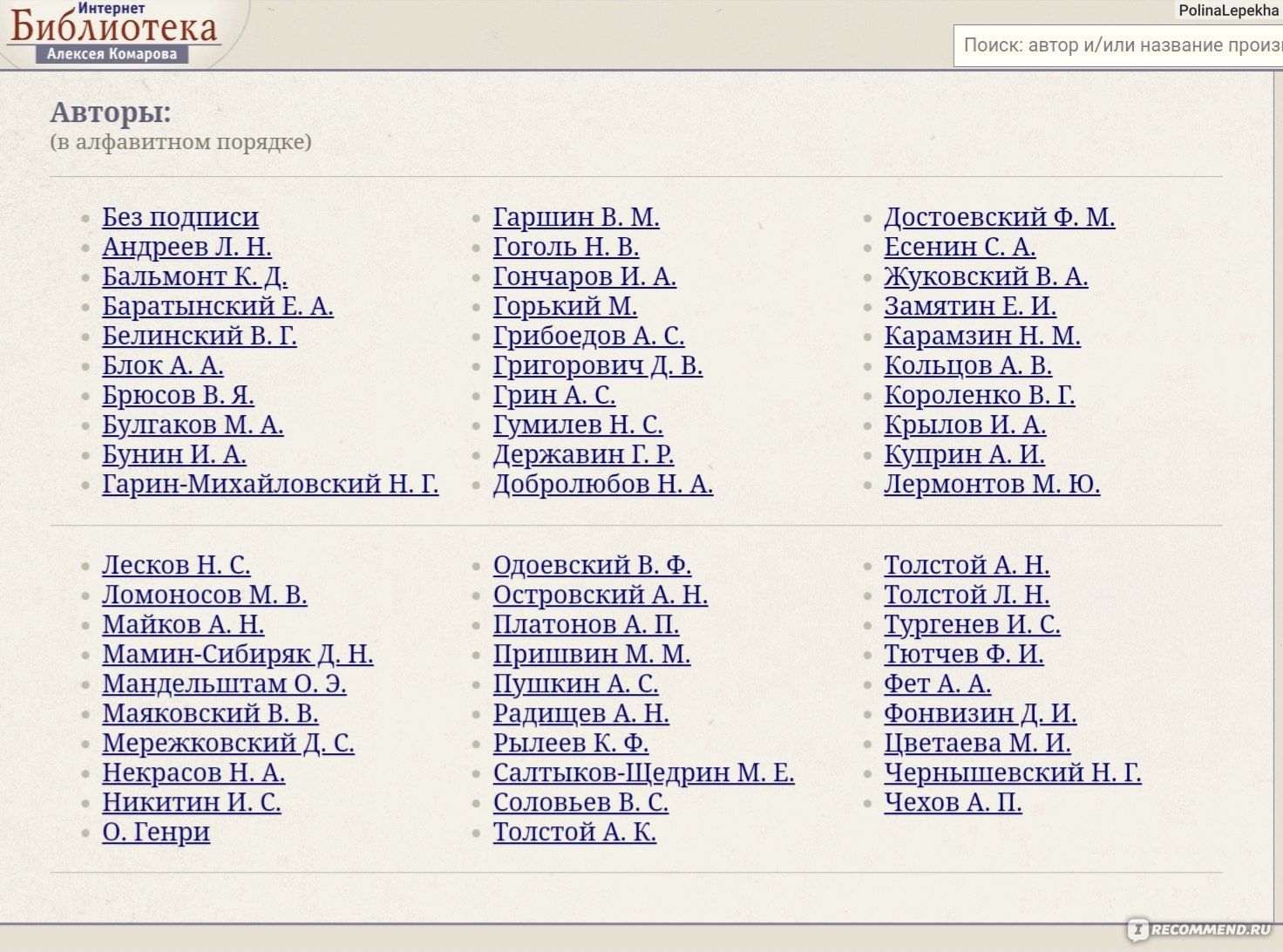Choose Радищев А. Н. link

pyautogui.click(x=581, y=713)
